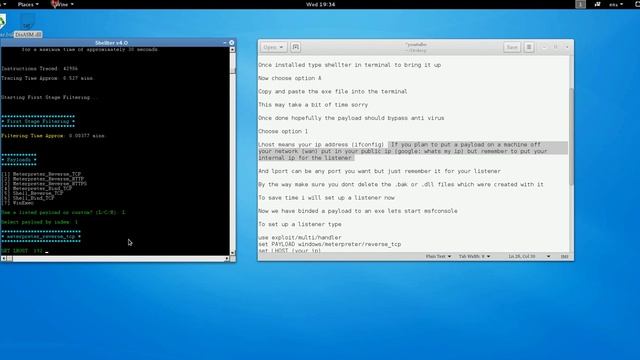Open the Wine menu in top panel
The image size is (640, 360).
[62, 4]
